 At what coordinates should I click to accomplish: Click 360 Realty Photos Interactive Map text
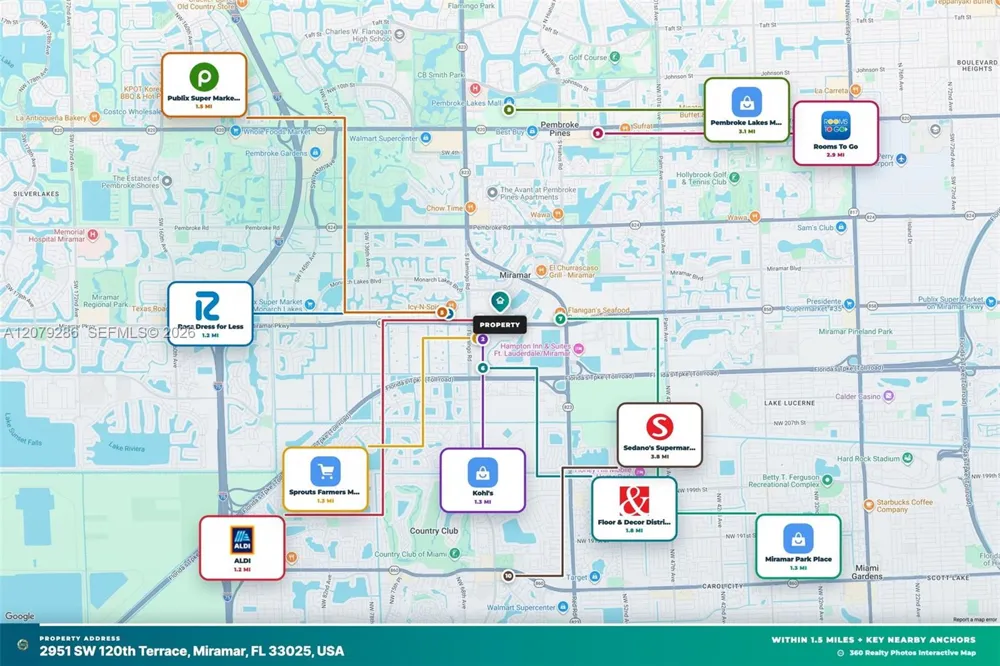pos(912,653)
